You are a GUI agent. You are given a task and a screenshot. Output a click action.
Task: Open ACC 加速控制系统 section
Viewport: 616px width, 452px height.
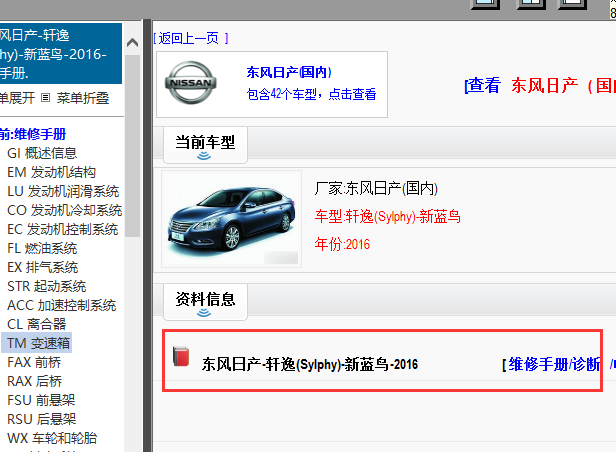pyautogui.click(x=61, y=305)
